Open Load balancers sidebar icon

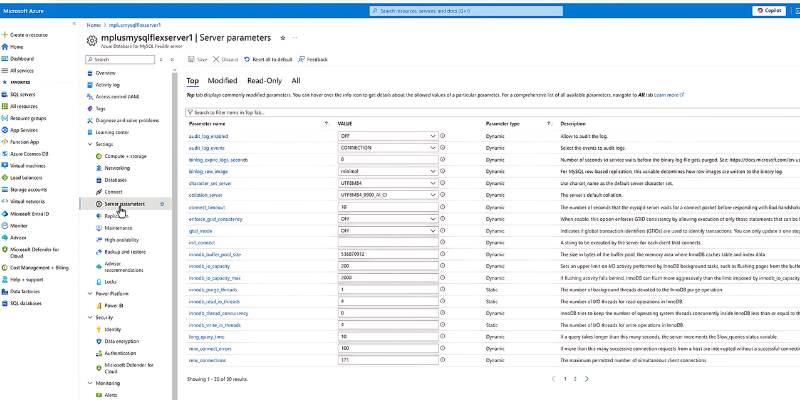click(x=5, y=178)
